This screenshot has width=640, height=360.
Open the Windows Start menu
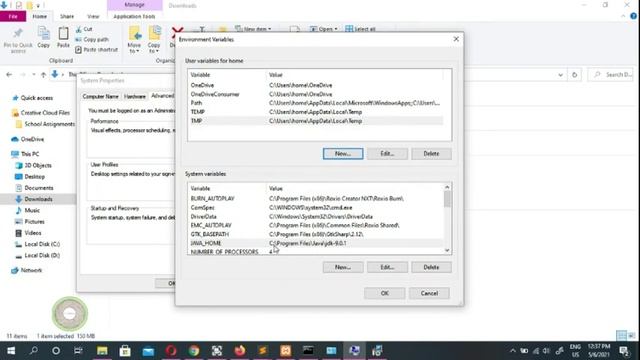pos(11,351)
